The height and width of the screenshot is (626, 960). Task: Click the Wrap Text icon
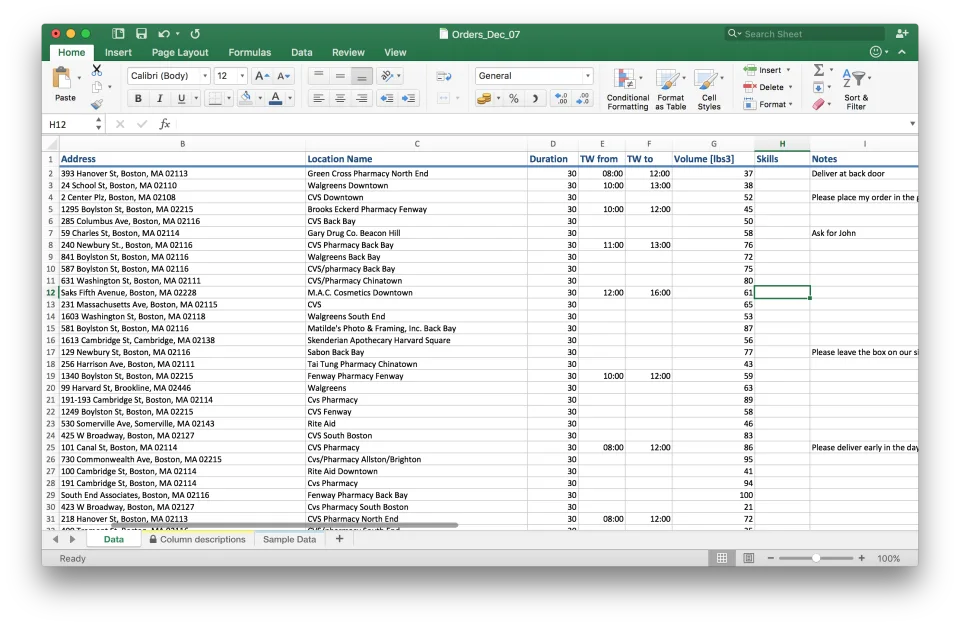pyautogui.click(x=444, y=76)
